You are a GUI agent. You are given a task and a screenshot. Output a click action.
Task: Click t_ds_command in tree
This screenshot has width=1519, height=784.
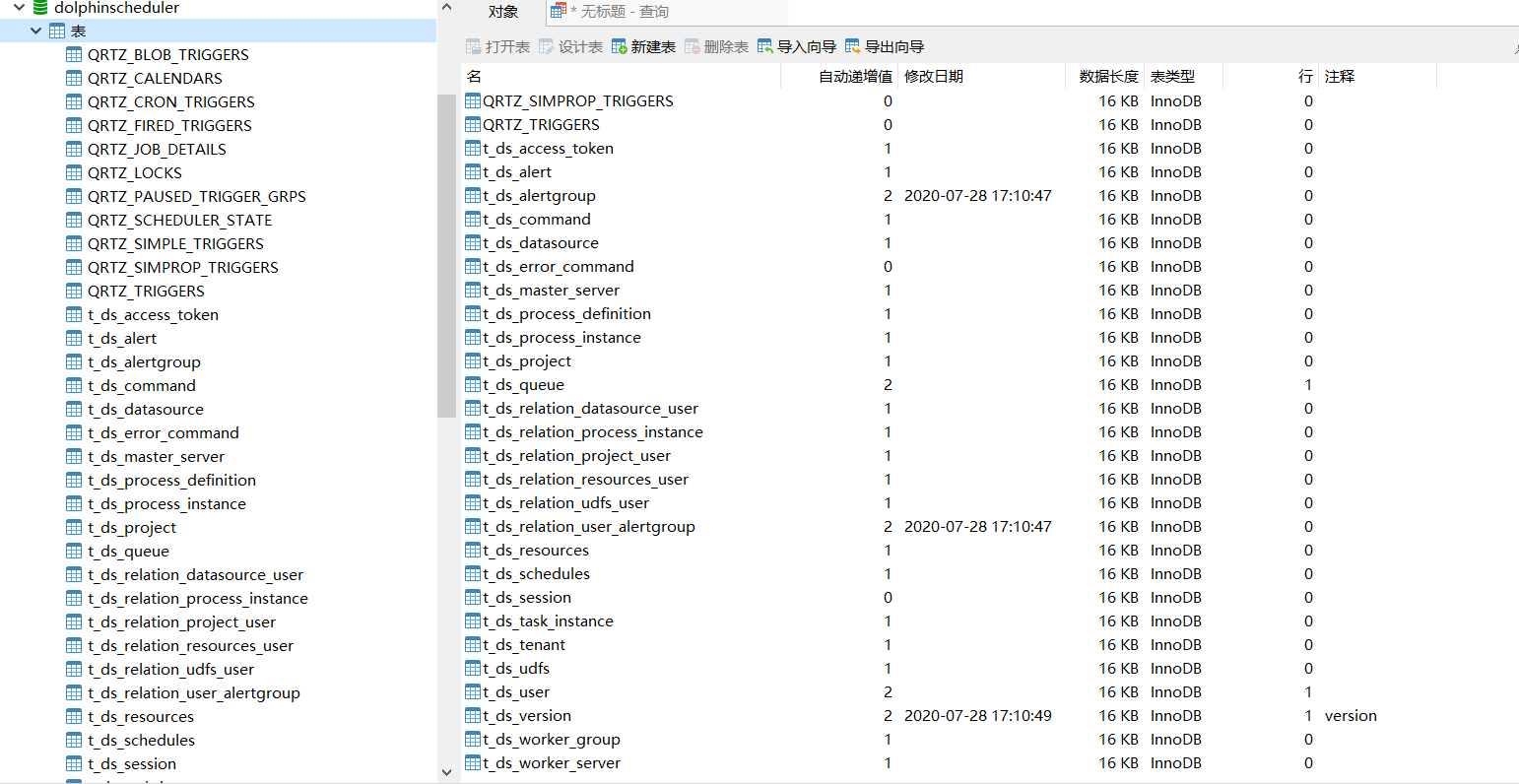pos(142,385)
